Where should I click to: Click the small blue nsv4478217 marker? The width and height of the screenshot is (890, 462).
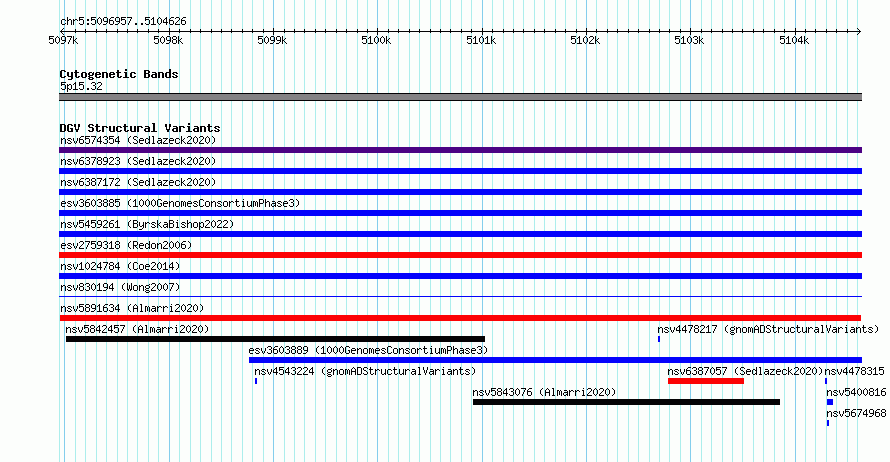tap(658, 339)
